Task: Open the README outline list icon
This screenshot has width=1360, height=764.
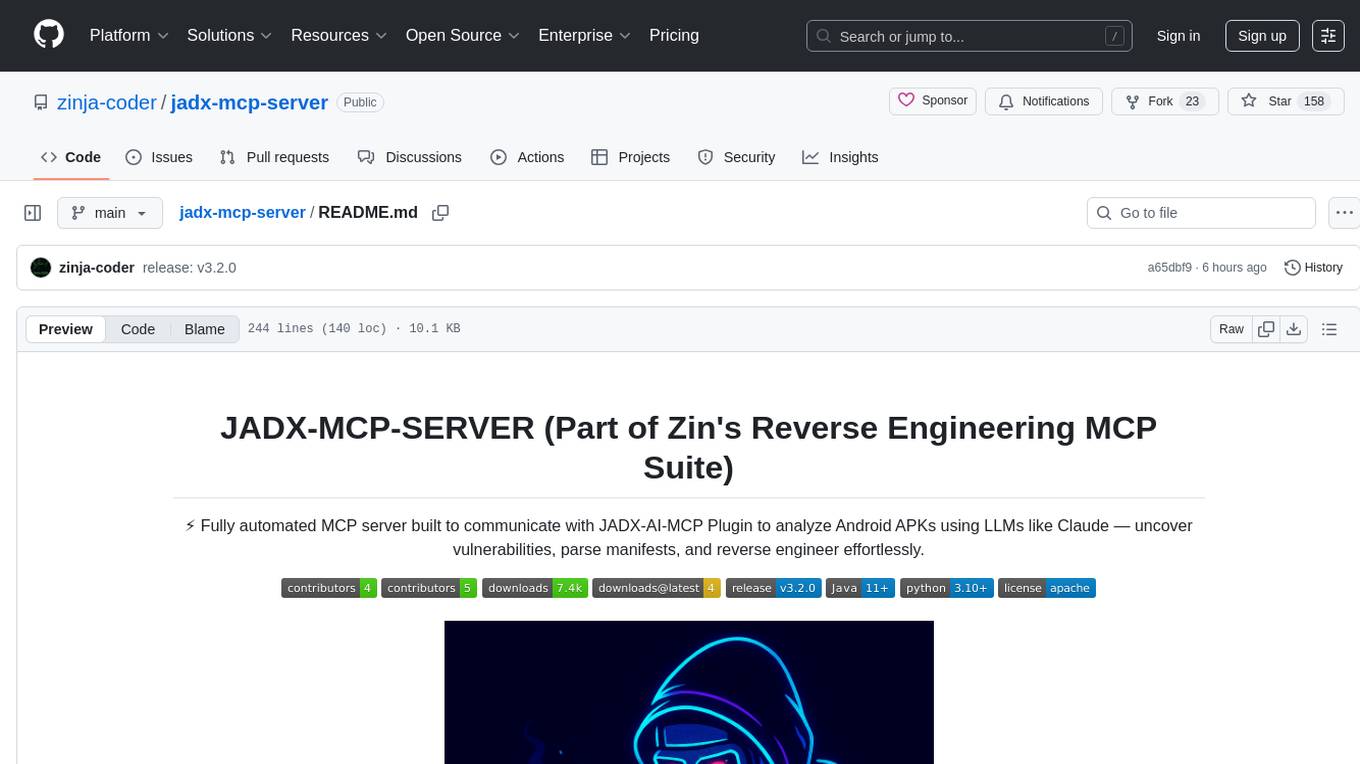Action: (1329, 329)
